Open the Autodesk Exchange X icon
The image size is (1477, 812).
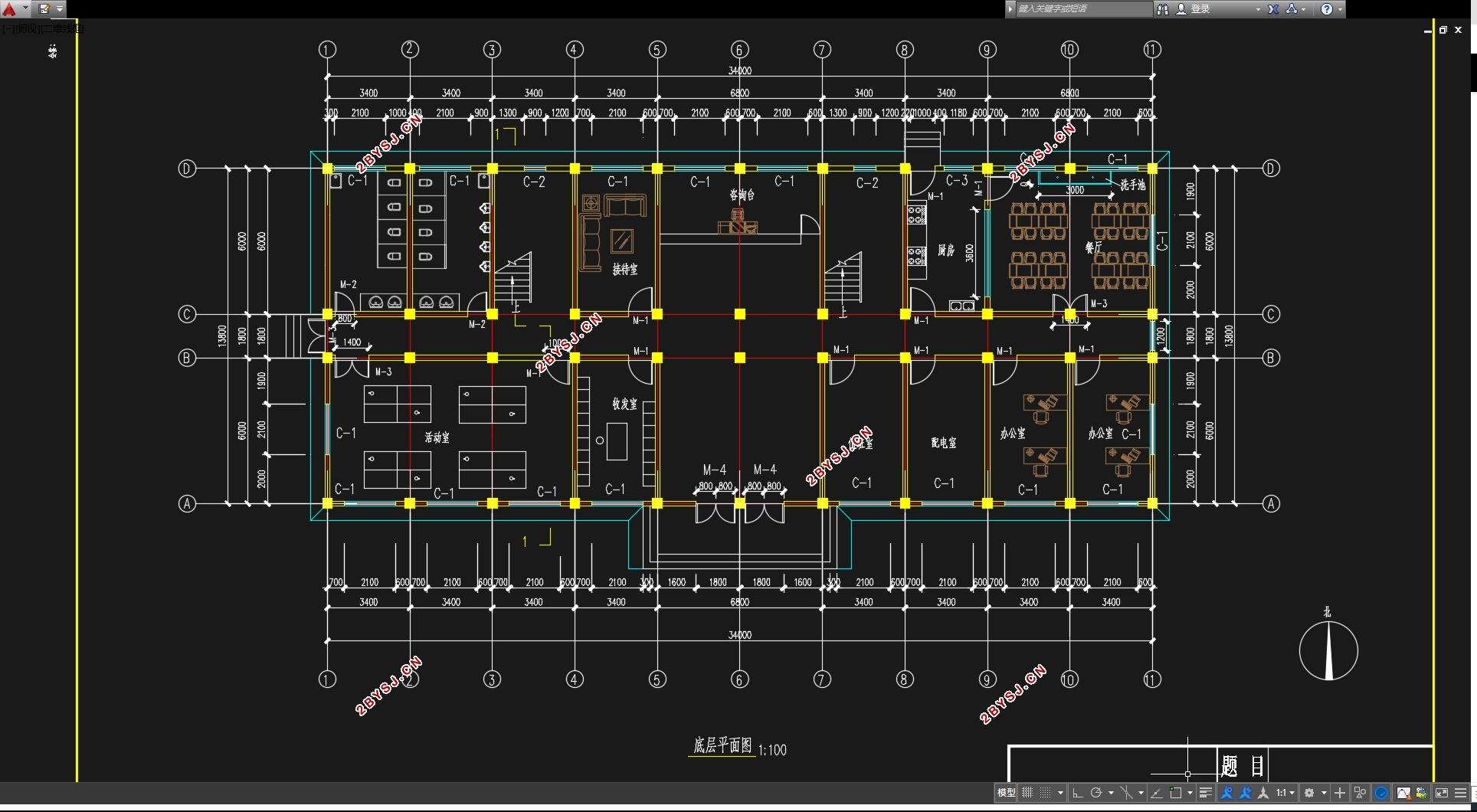point(1272,9)
